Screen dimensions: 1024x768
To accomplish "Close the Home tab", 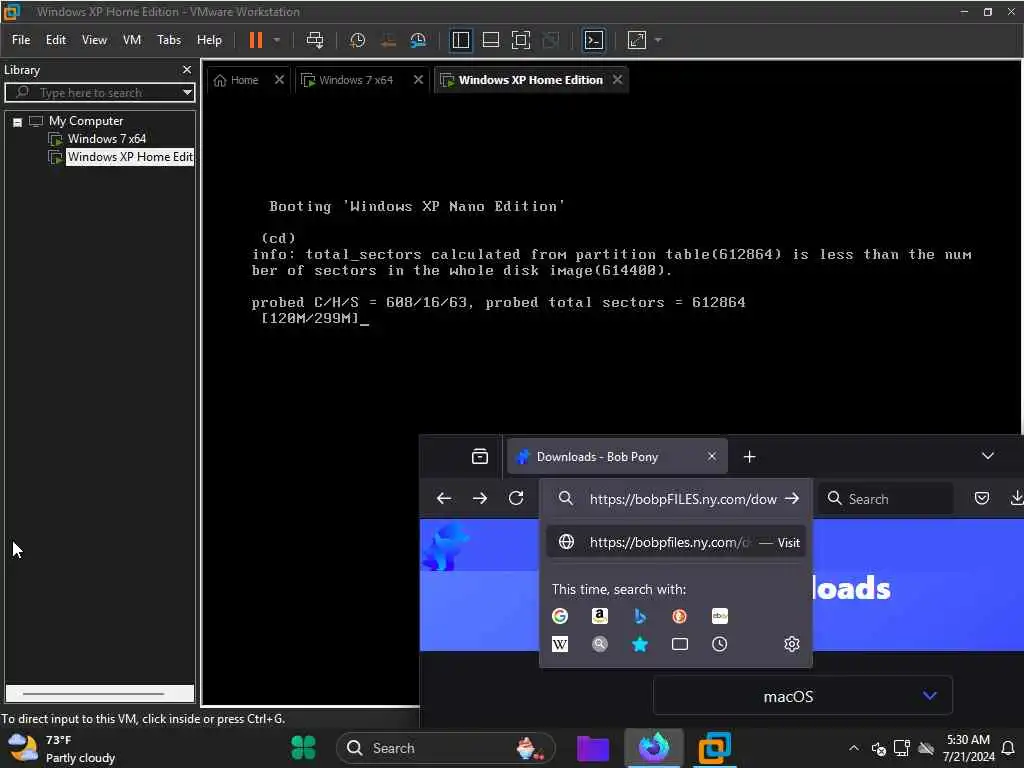I will [x=280, y=80].
